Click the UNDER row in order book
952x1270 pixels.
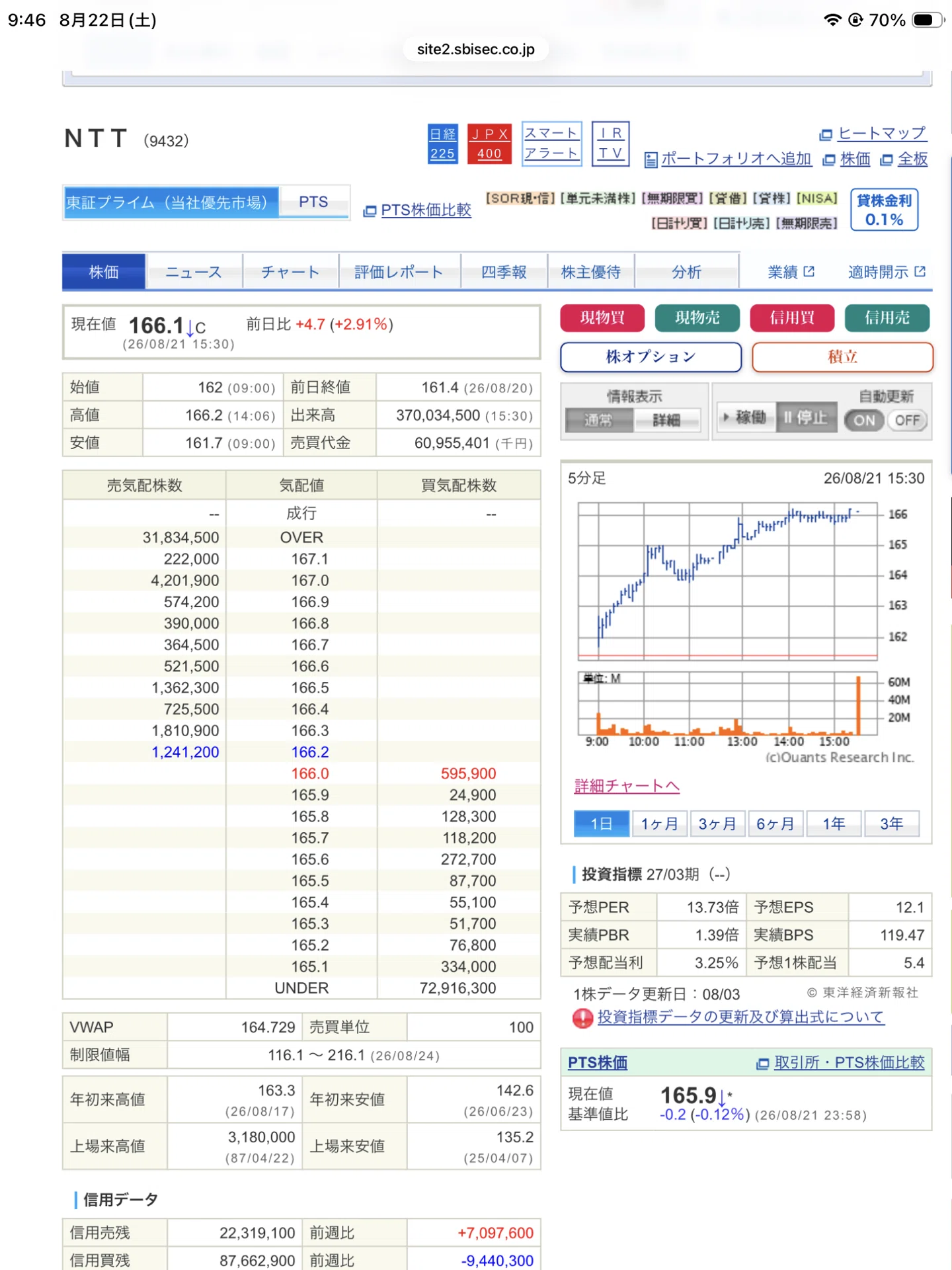point(301,988)
